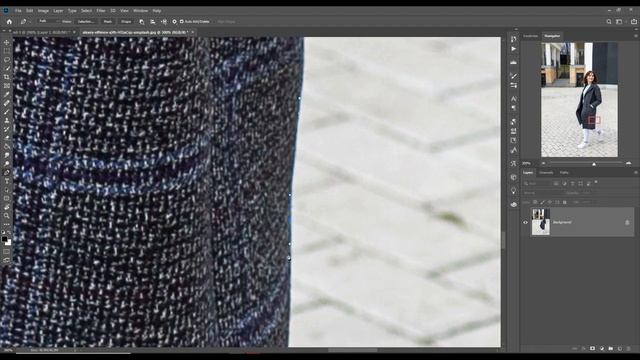Switch to the Paths tab
Image resolution: width=640 pixels, height=360 pixels.
[564, 173]
